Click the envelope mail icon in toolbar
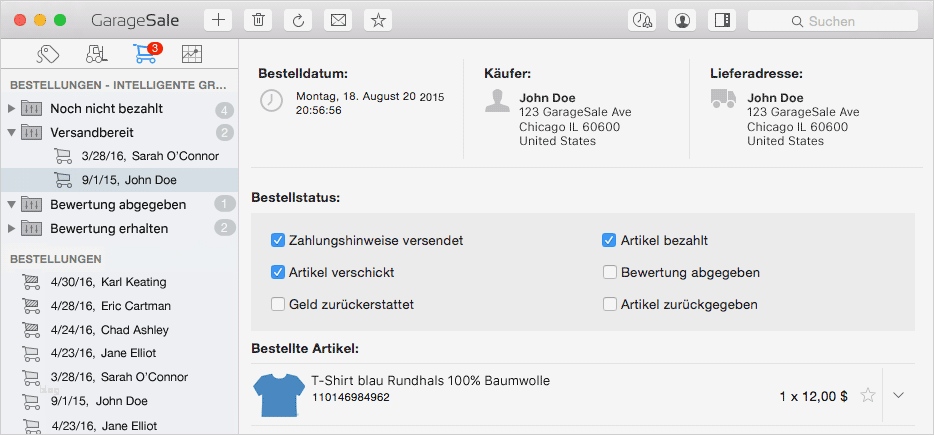Image resolution: width=934 pixels, height=435 pixels. (338, 20)
